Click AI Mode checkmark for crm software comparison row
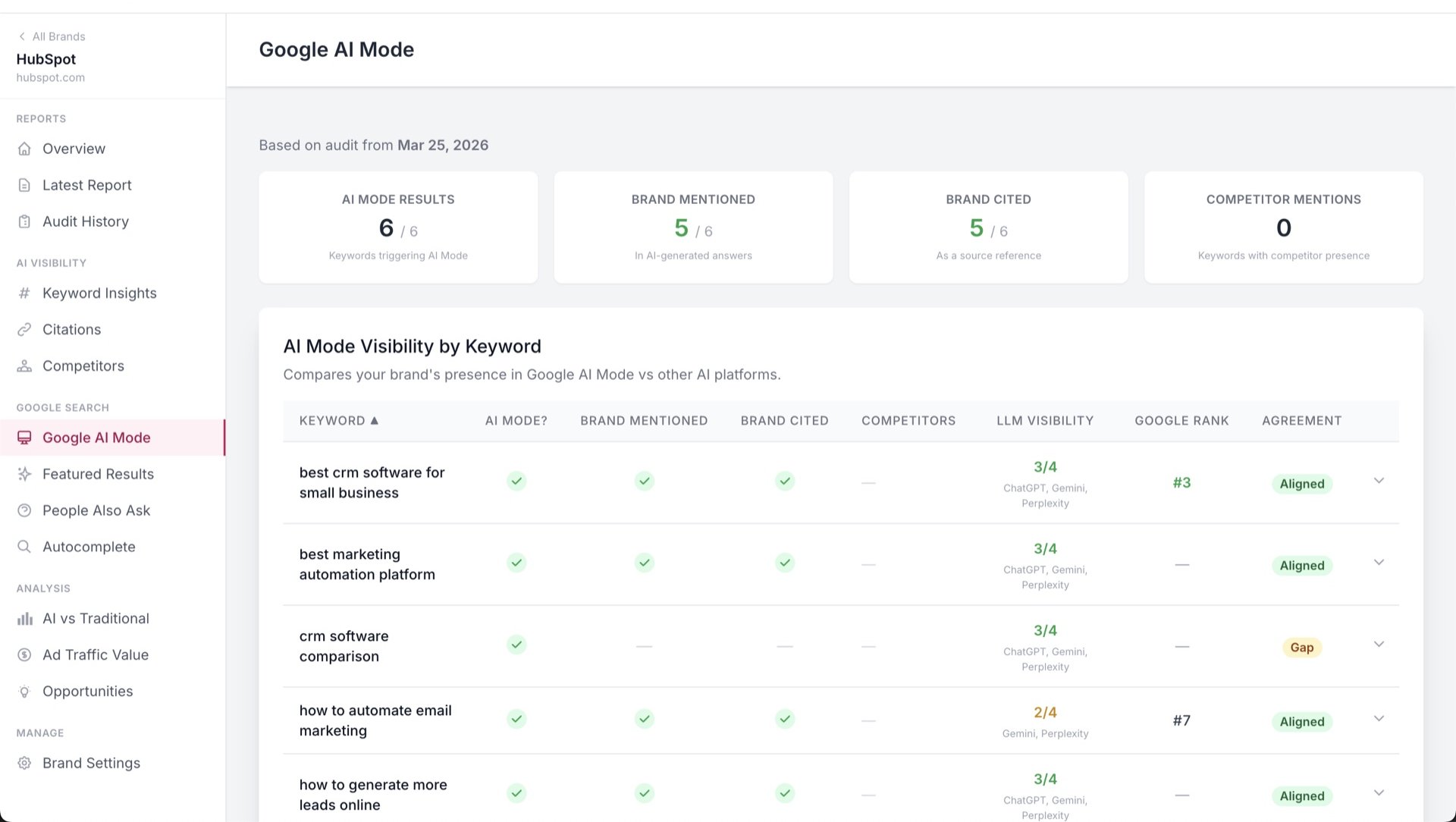Screen dimensions: 1456x822 516,645
